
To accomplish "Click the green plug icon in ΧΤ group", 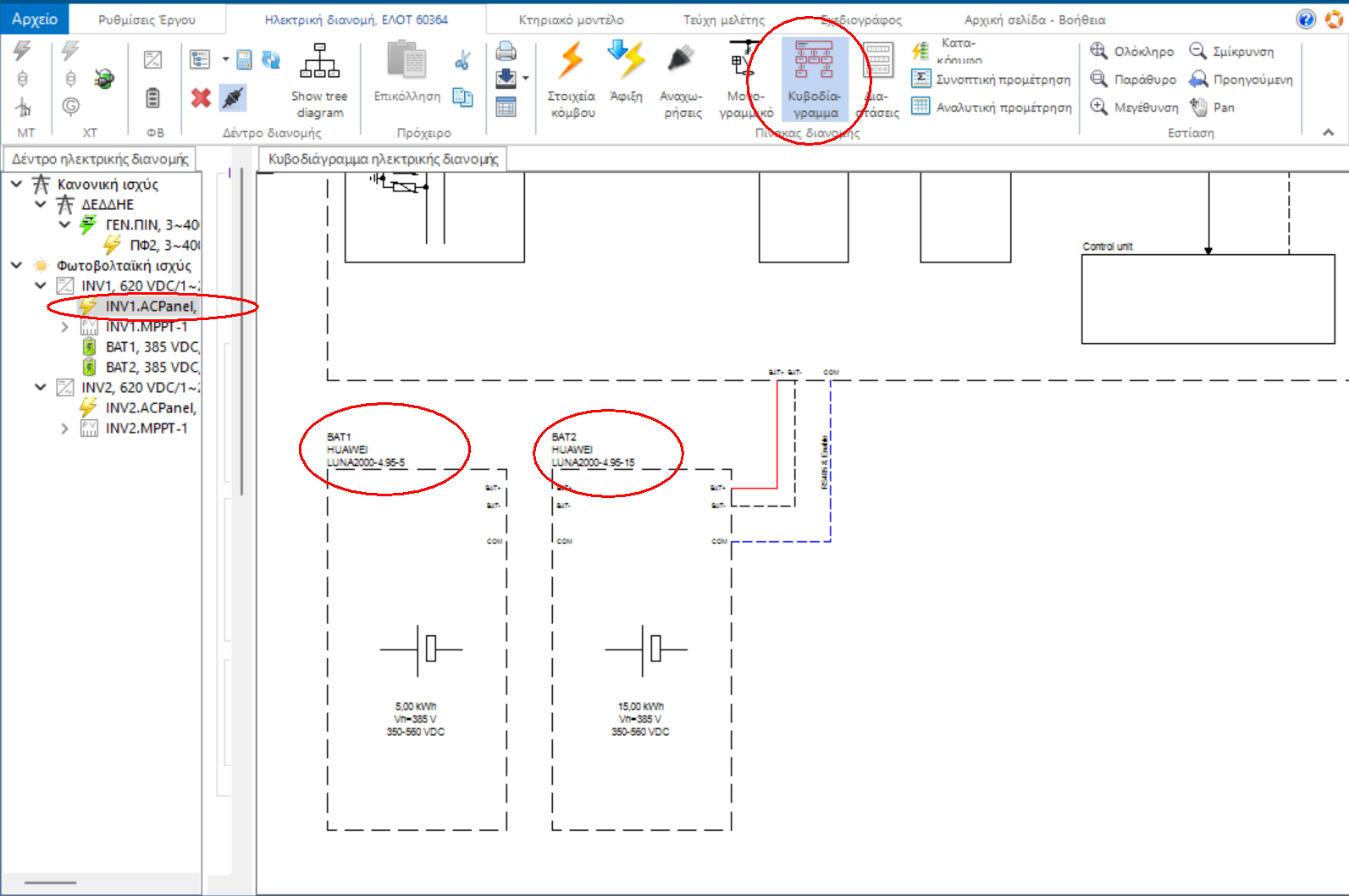I will (104, 79).
